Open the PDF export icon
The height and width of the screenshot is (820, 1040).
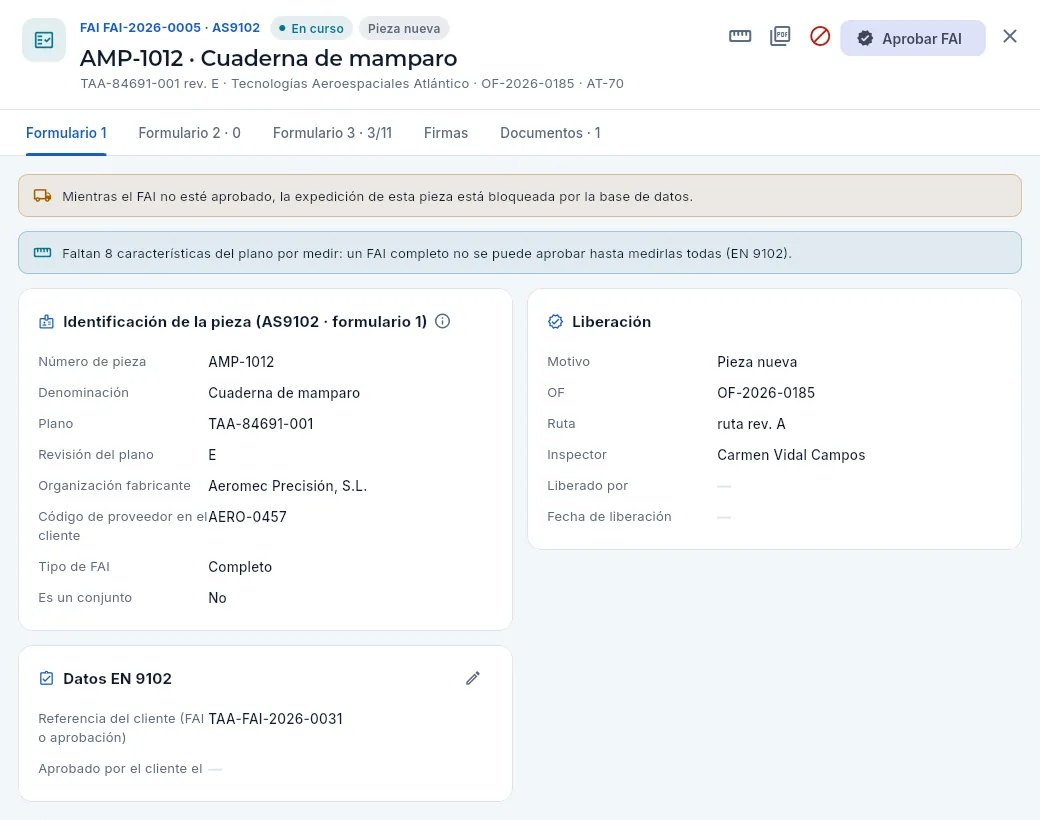780,36
